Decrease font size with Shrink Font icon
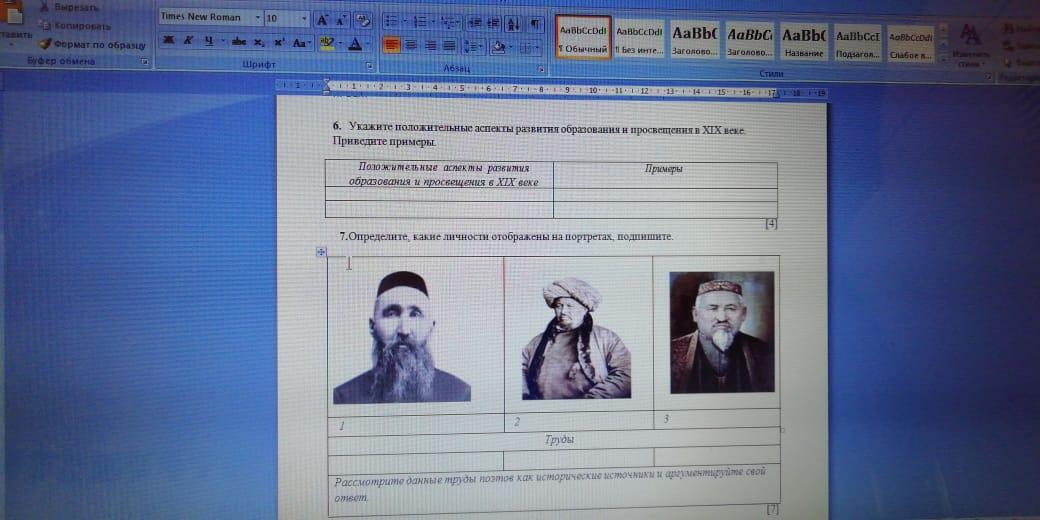Image resolution: width=1040 pixels, height=520 pixels. (342, 19)
